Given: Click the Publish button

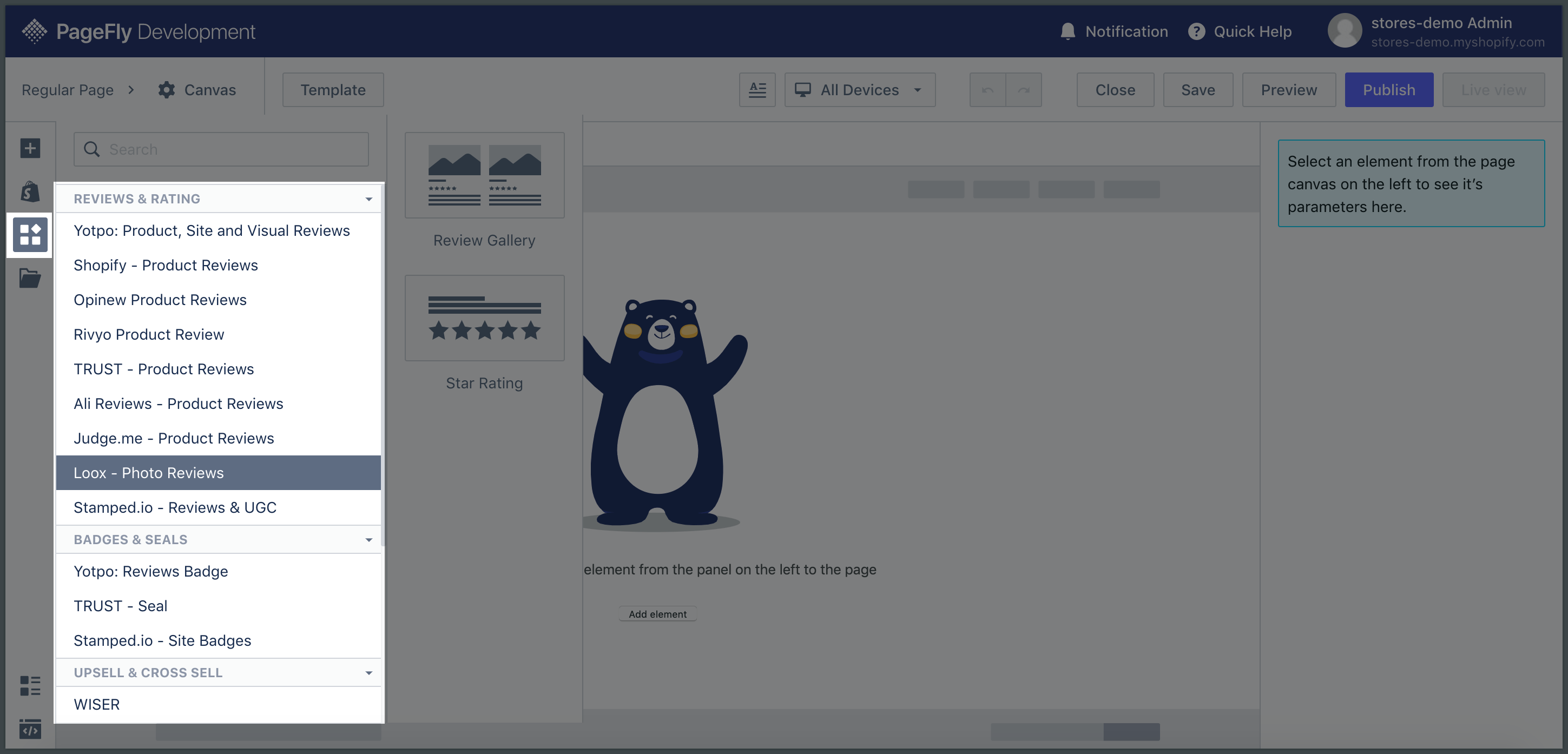Looking at the screenshot, I should pyautogui.click(x=1389, y=90).
